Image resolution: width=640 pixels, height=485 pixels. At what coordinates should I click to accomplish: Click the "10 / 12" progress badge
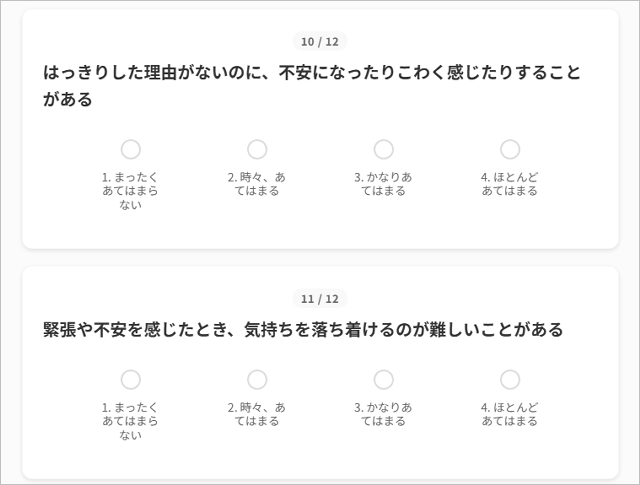click(320, 42)
